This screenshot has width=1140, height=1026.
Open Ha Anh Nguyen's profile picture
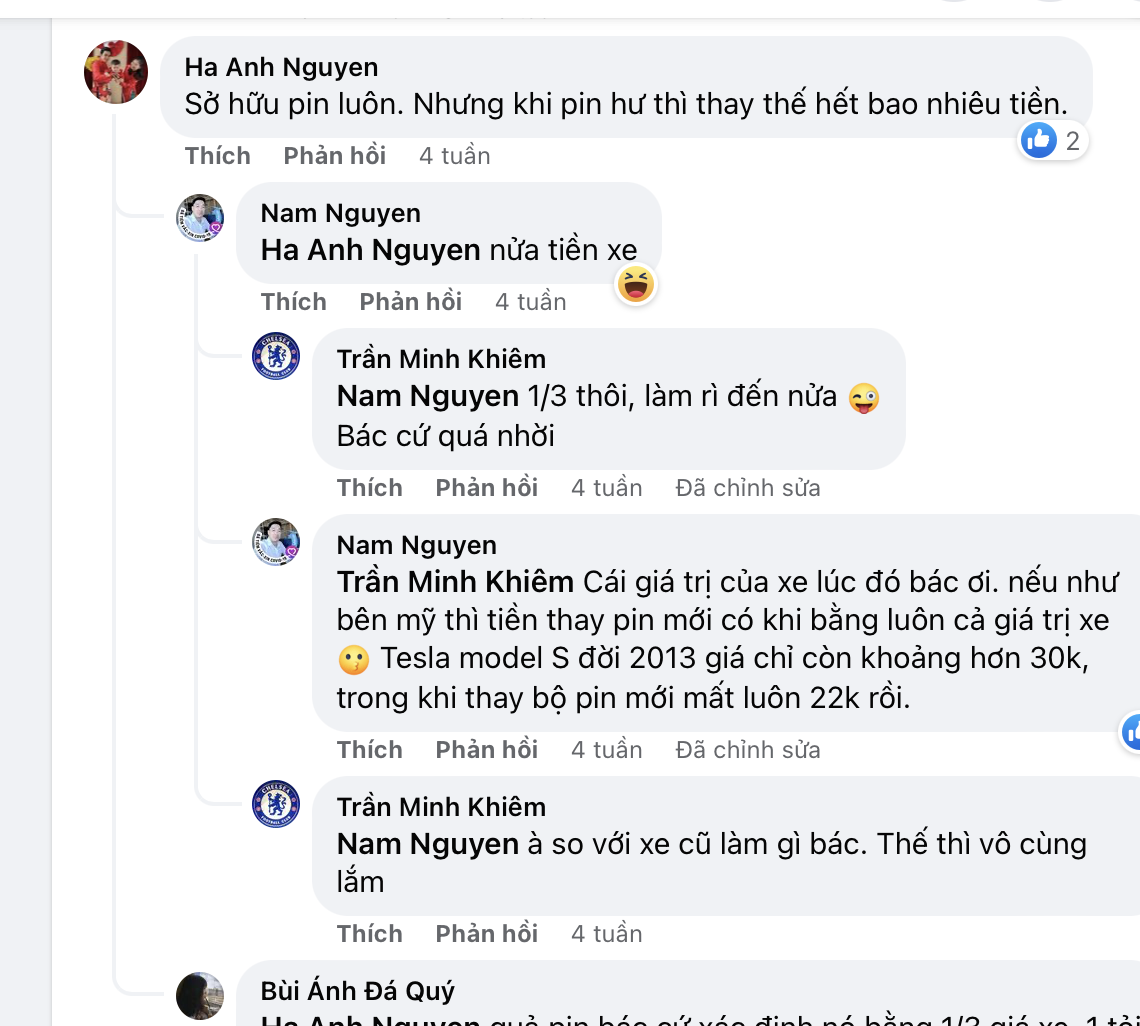[x=115, y=72]
